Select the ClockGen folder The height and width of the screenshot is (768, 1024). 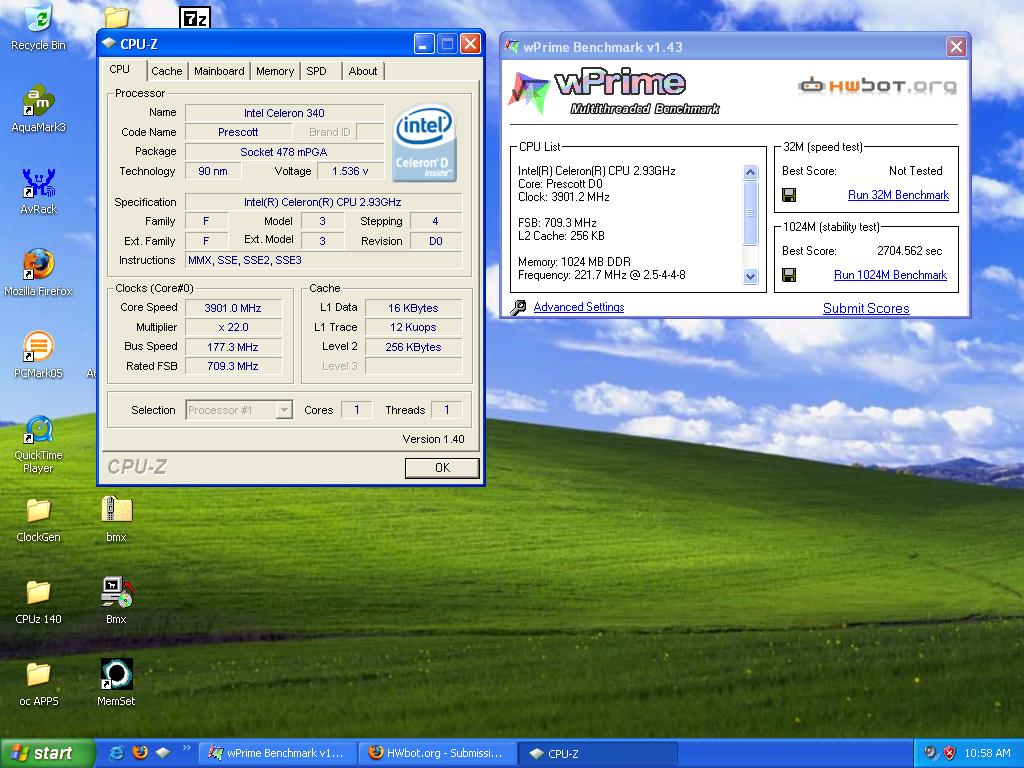tap(38, 511)
